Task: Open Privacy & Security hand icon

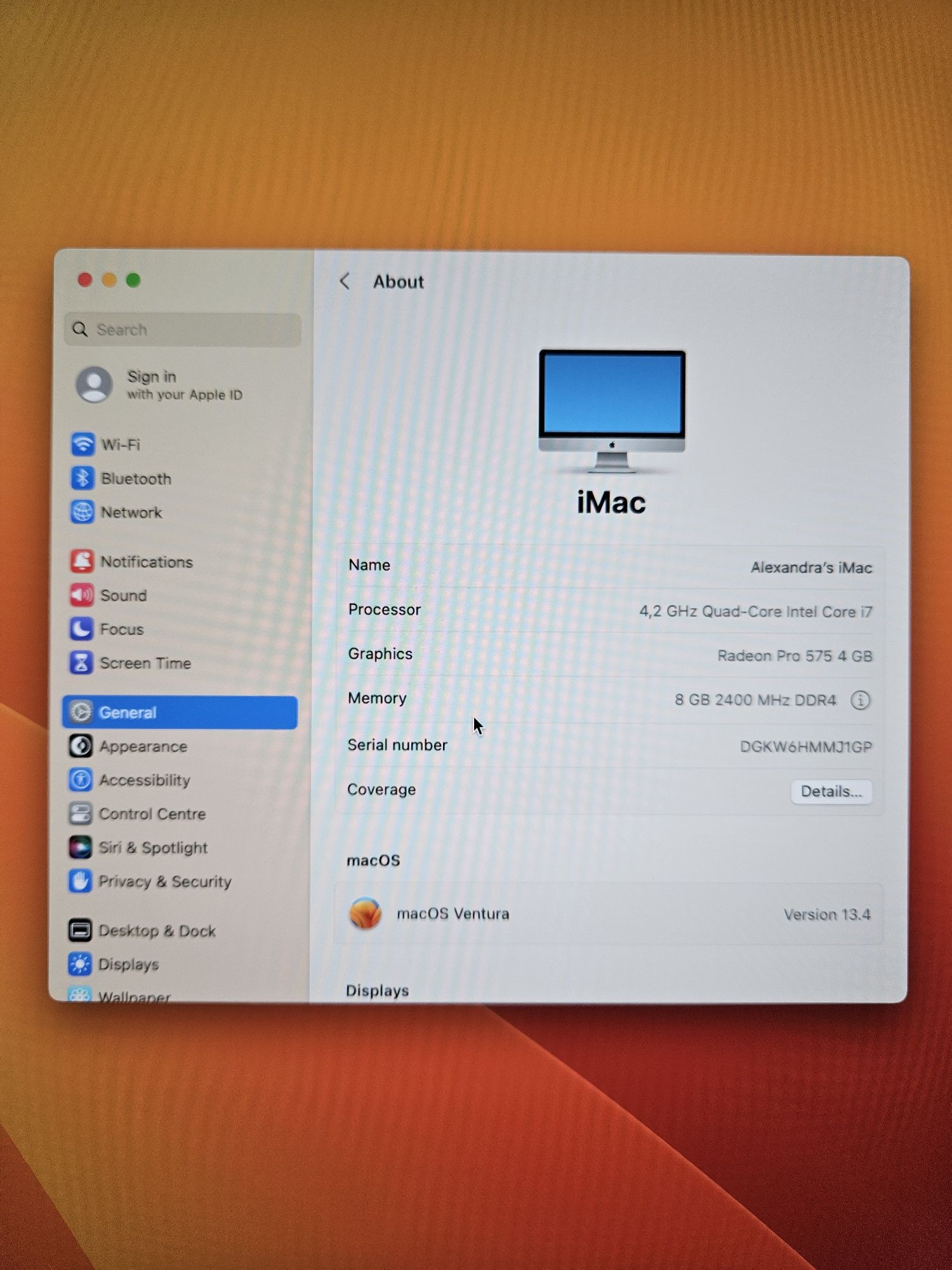Action: 80,881
